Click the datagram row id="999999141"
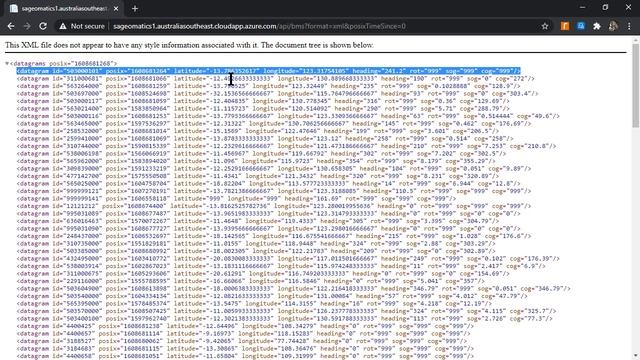 [x=237, y=198]
